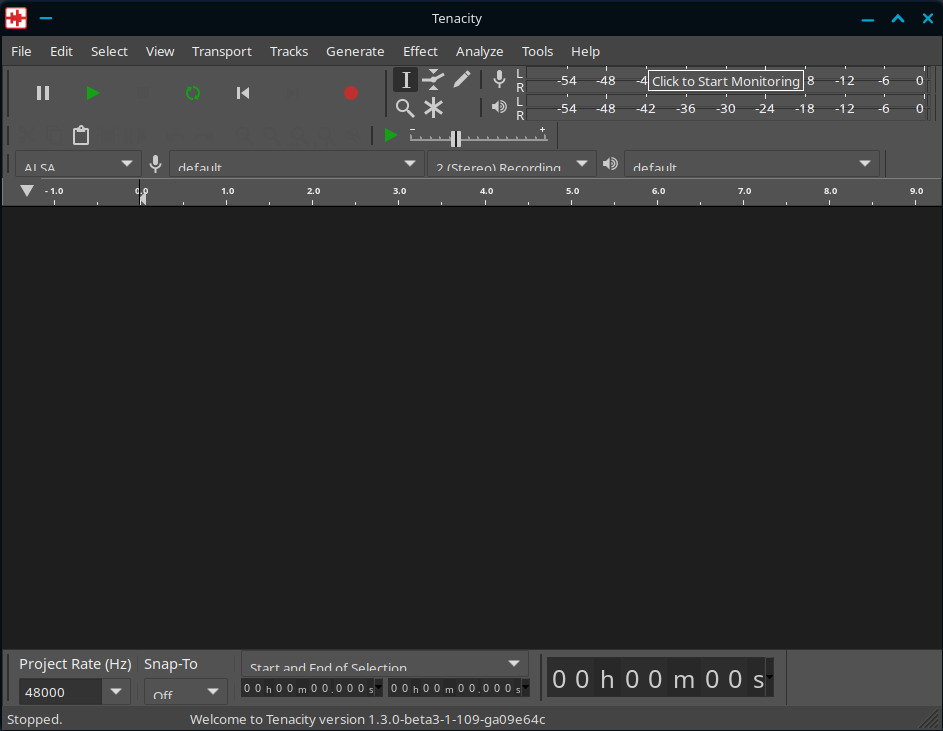Skip to start of project
The image size is (943, 731).
coord(243,93)
